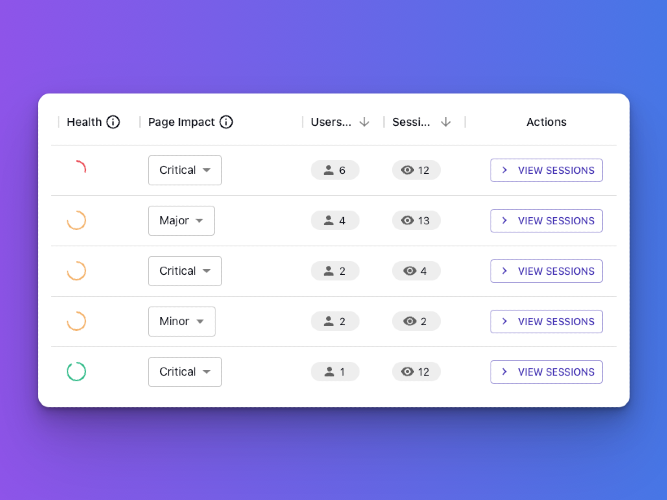The image size is (667, 500).
Task: Open the Major page impact dropdown
Action: (181, 220)
